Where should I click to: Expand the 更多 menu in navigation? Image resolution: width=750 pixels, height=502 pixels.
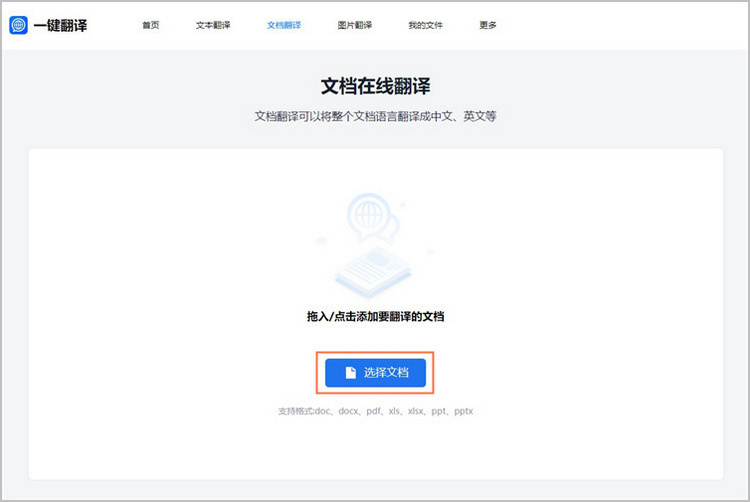point(487,25)
